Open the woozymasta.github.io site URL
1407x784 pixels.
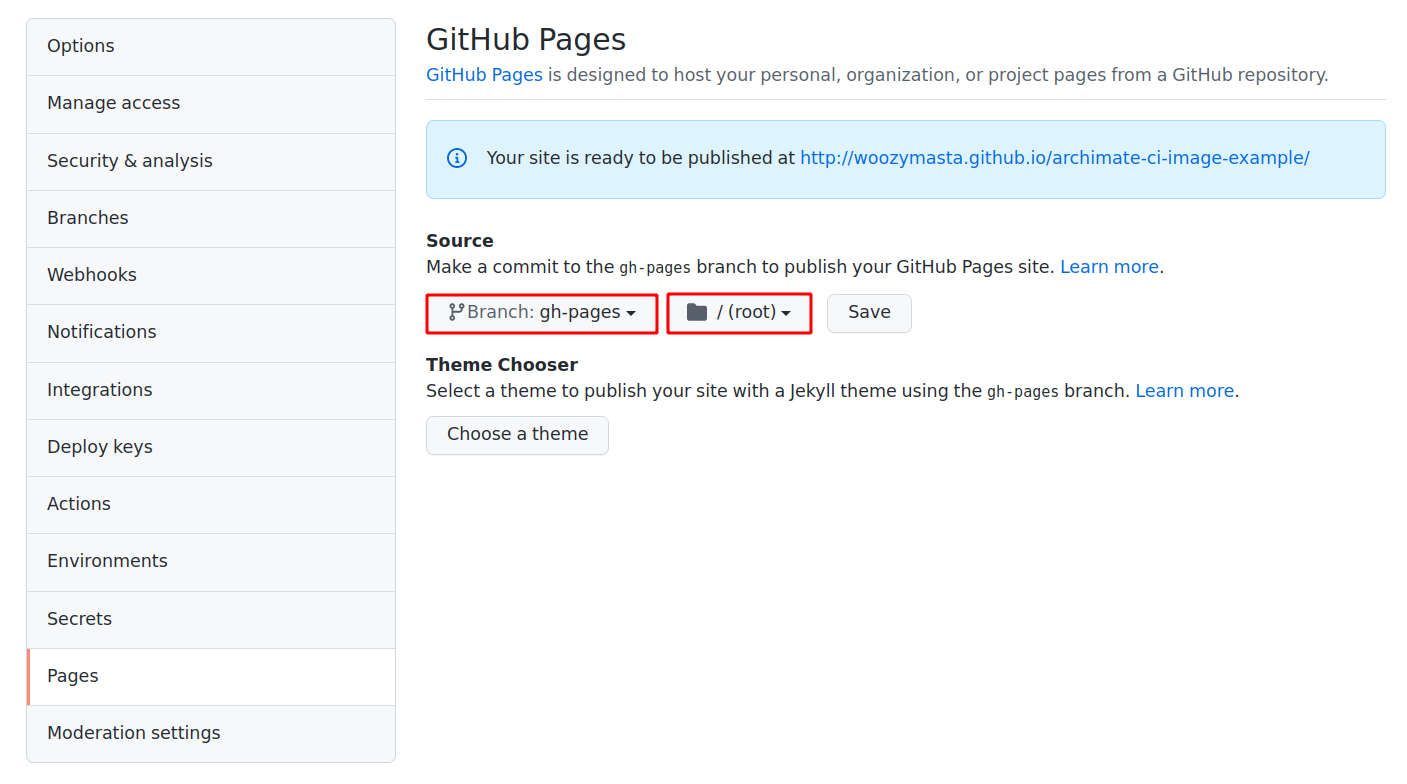pyautogui.click(x=1055, y=158)
